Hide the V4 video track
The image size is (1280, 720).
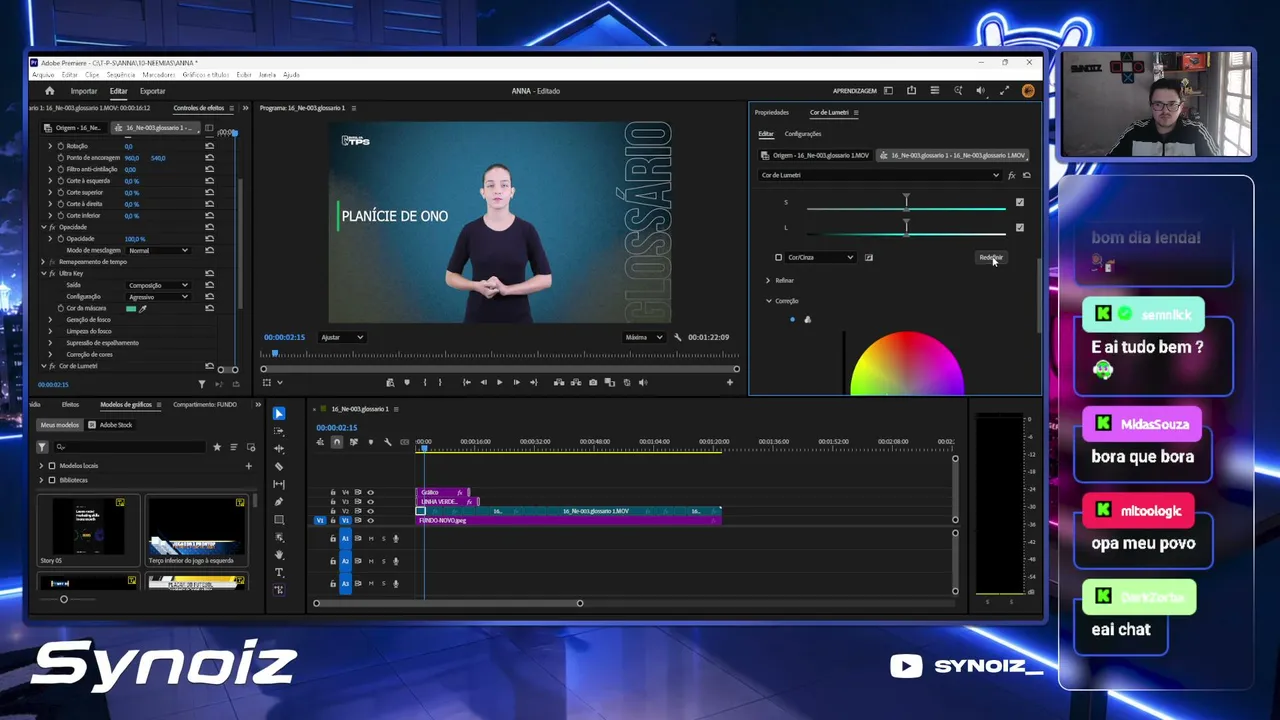(370, 492)
